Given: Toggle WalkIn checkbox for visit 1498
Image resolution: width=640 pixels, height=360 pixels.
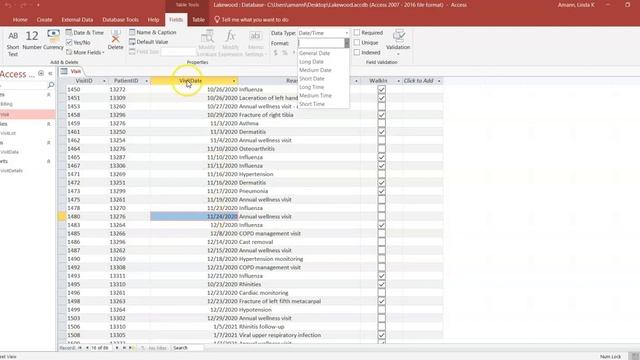Looking at the screenshot, I should pyautogui.click(x=381, y=301).
